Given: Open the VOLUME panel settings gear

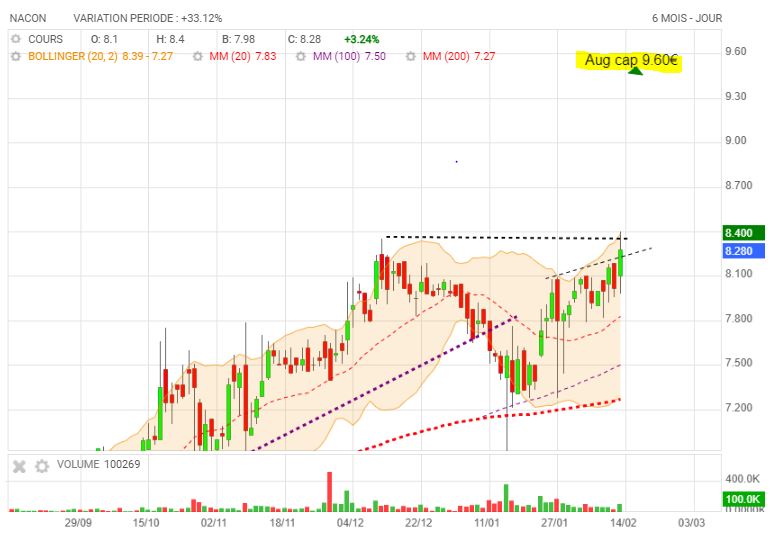Looking at the screenshot, I should [42, 466].
